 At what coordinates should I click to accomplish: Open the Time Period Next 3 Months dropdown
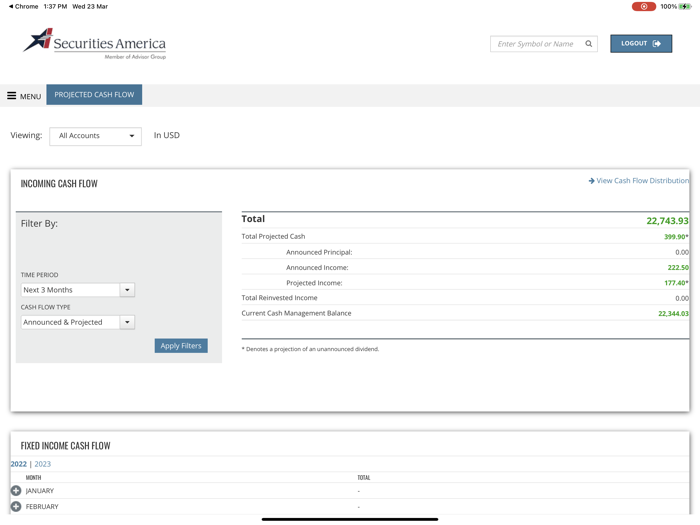tap(78, 290)
